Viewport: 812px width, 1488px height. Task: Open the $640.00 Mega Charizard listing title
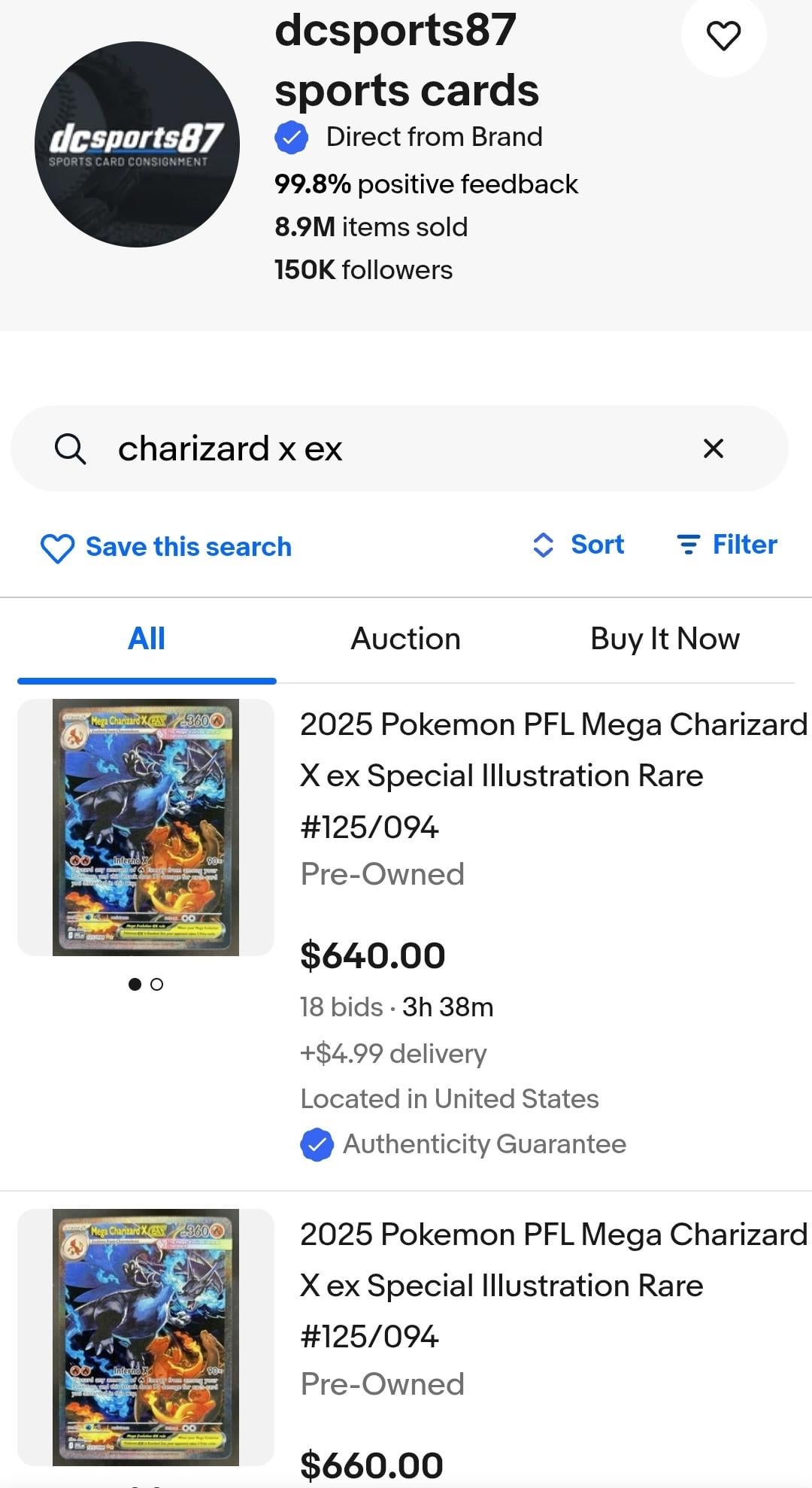click(553, 776)
